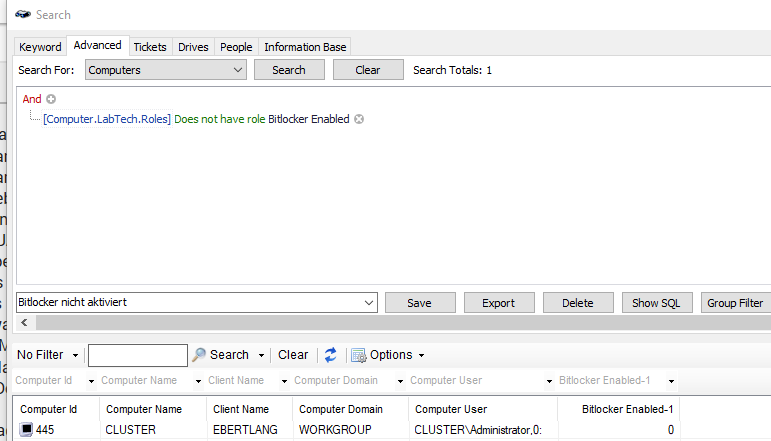Image resolution: width=771 pixels, height=441 pixels.
Task: Click the horizontal scrollbar left arrow
Action: 24,323
